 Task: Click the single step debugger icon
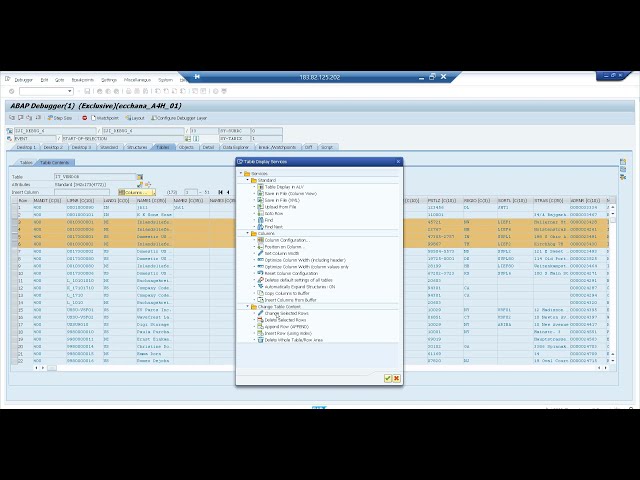[x=12, y=118]
